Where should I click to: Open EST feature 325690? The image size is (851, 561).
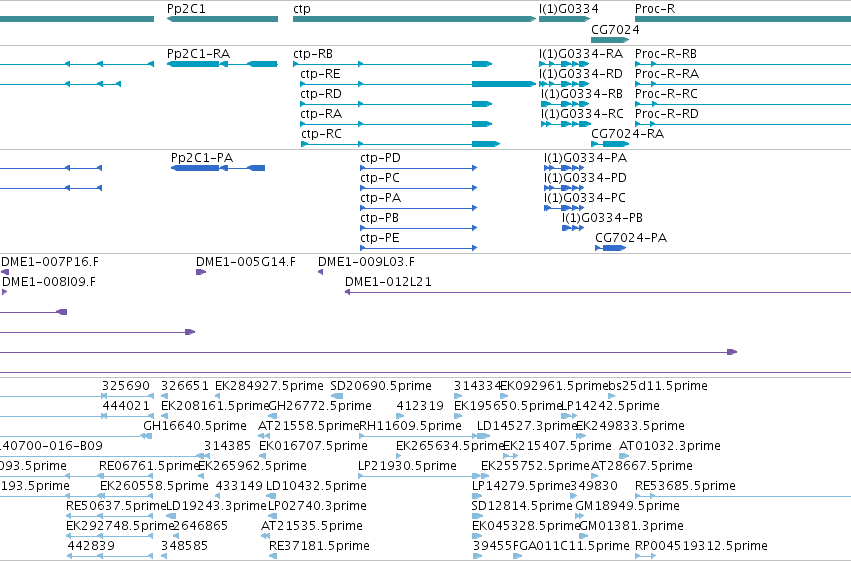click(126, 386)
